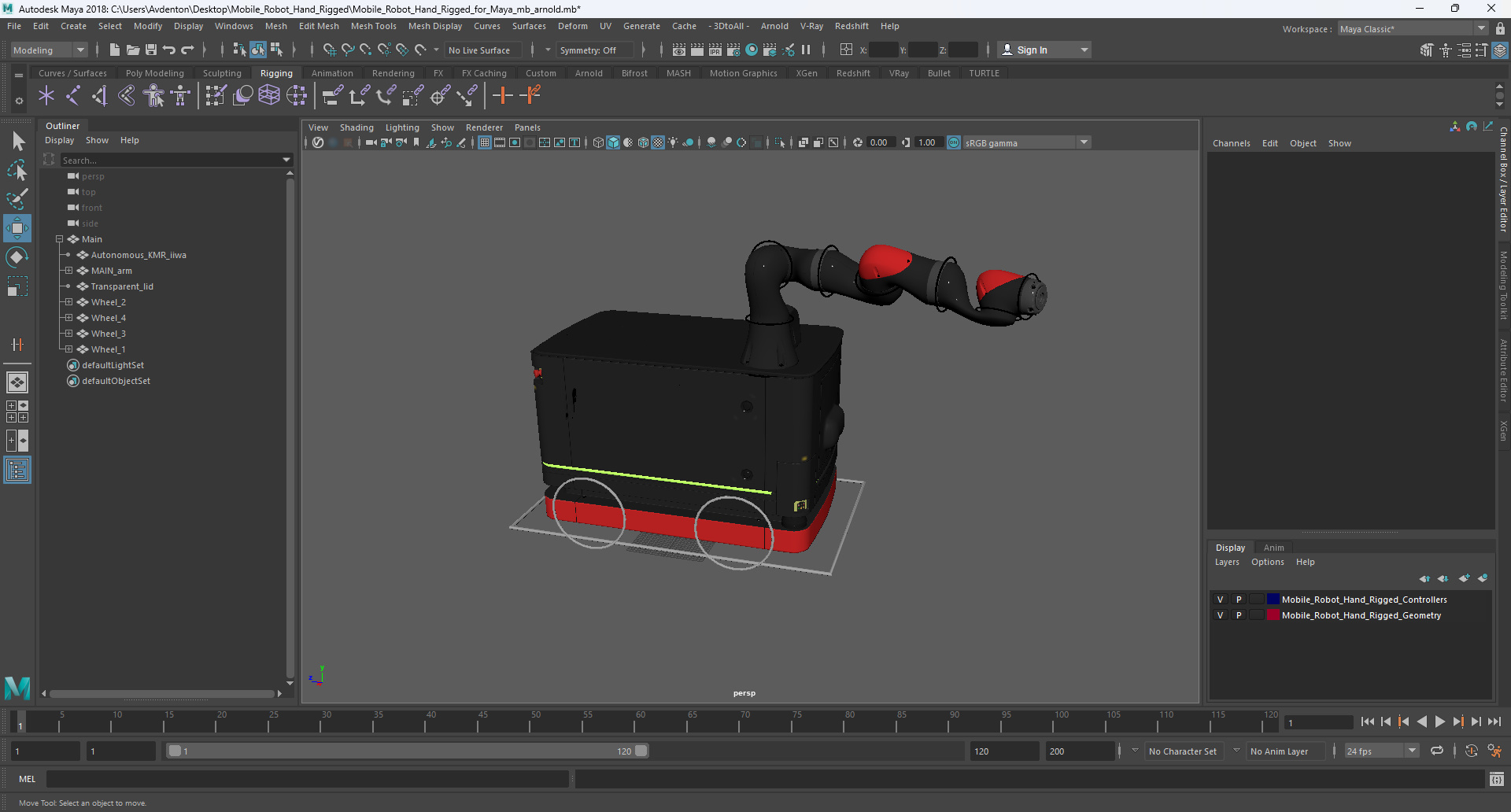
Task: Expand the Wheel_2 node
Action: click(68, 302)
